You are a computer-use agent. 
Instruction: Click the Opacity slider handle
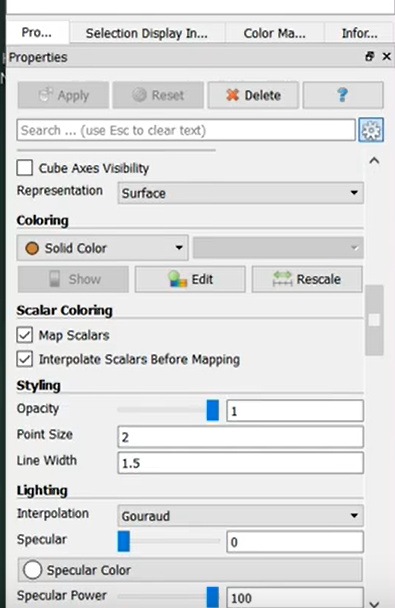point(212,410)
